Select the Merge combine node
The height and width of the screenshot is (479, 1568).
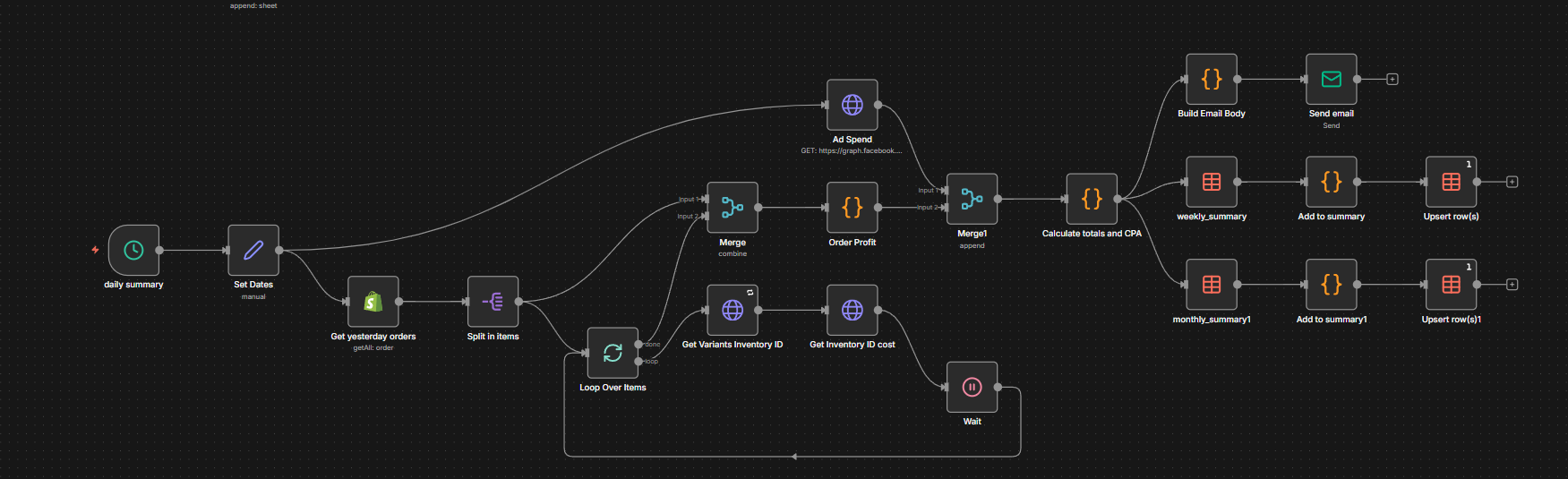tap(733, 208)
